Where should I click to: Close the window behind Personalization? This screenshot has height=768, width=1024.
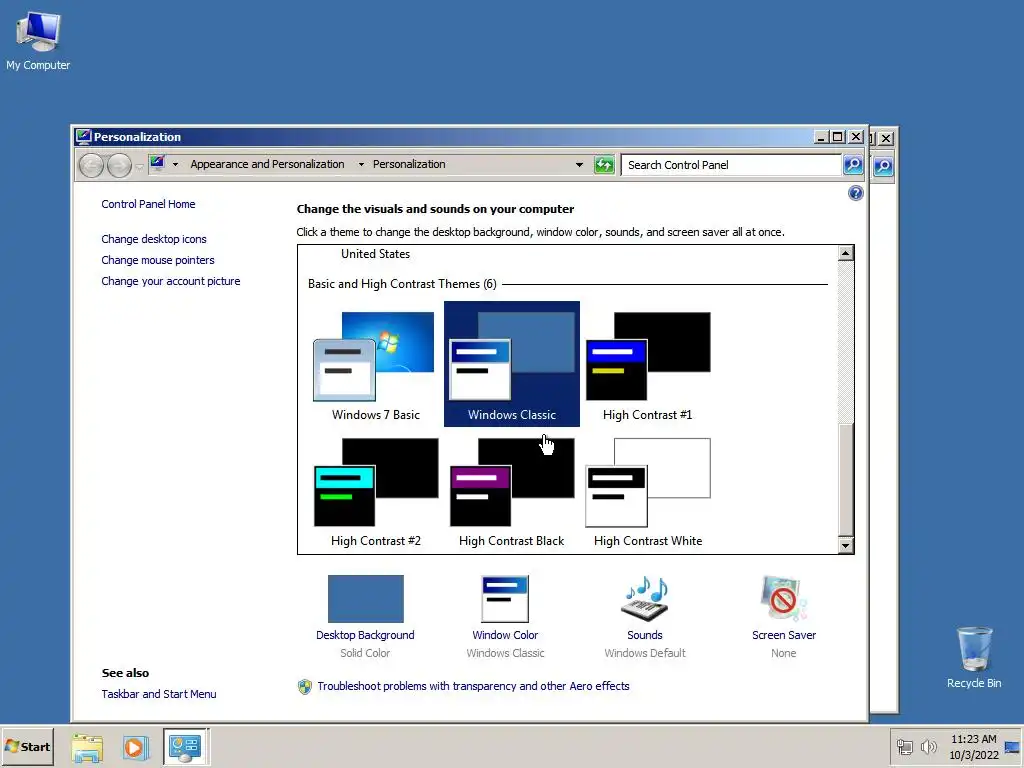pyautogui.click(x=886, y=138)
